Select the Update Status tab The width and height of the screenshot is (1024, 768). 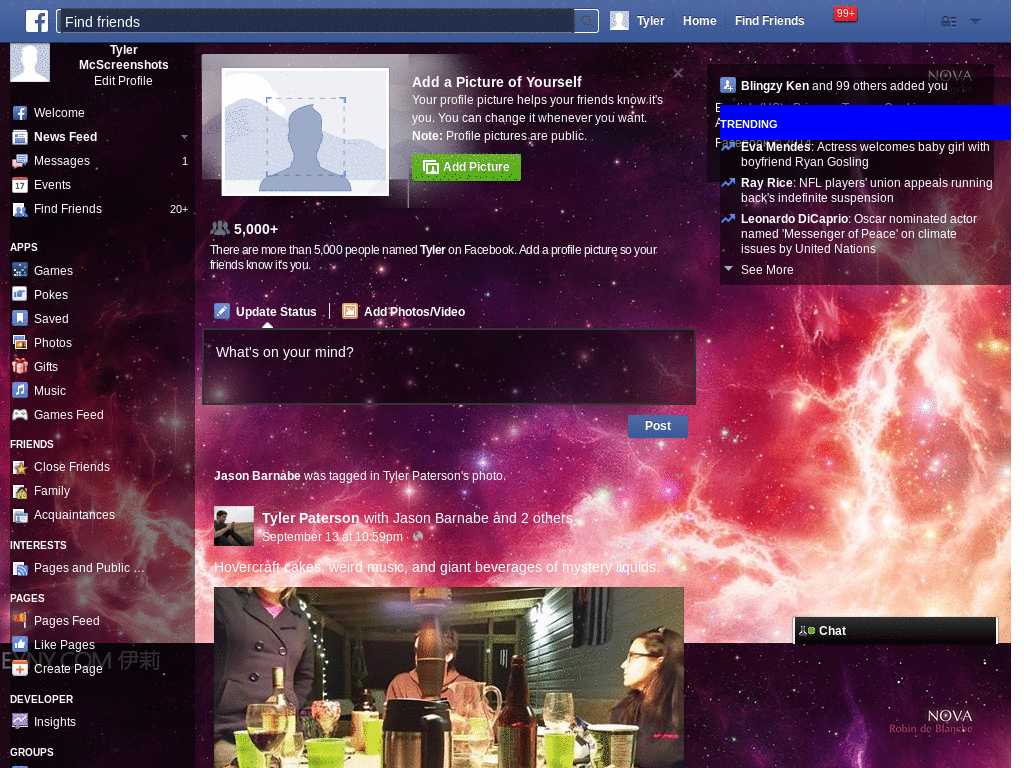pos(266,312)
